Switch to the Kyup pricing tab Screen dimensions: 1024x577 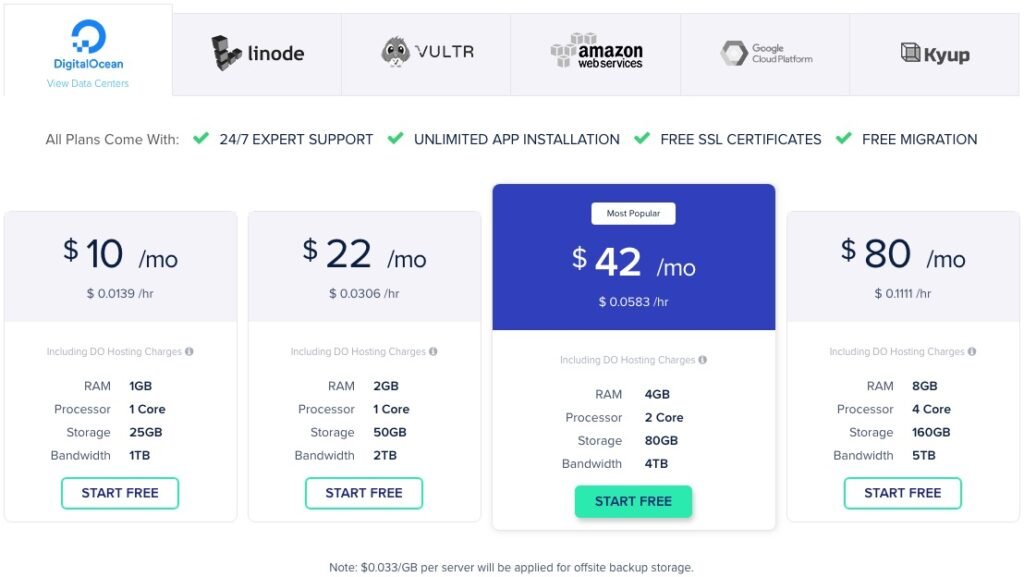[936, 54]
